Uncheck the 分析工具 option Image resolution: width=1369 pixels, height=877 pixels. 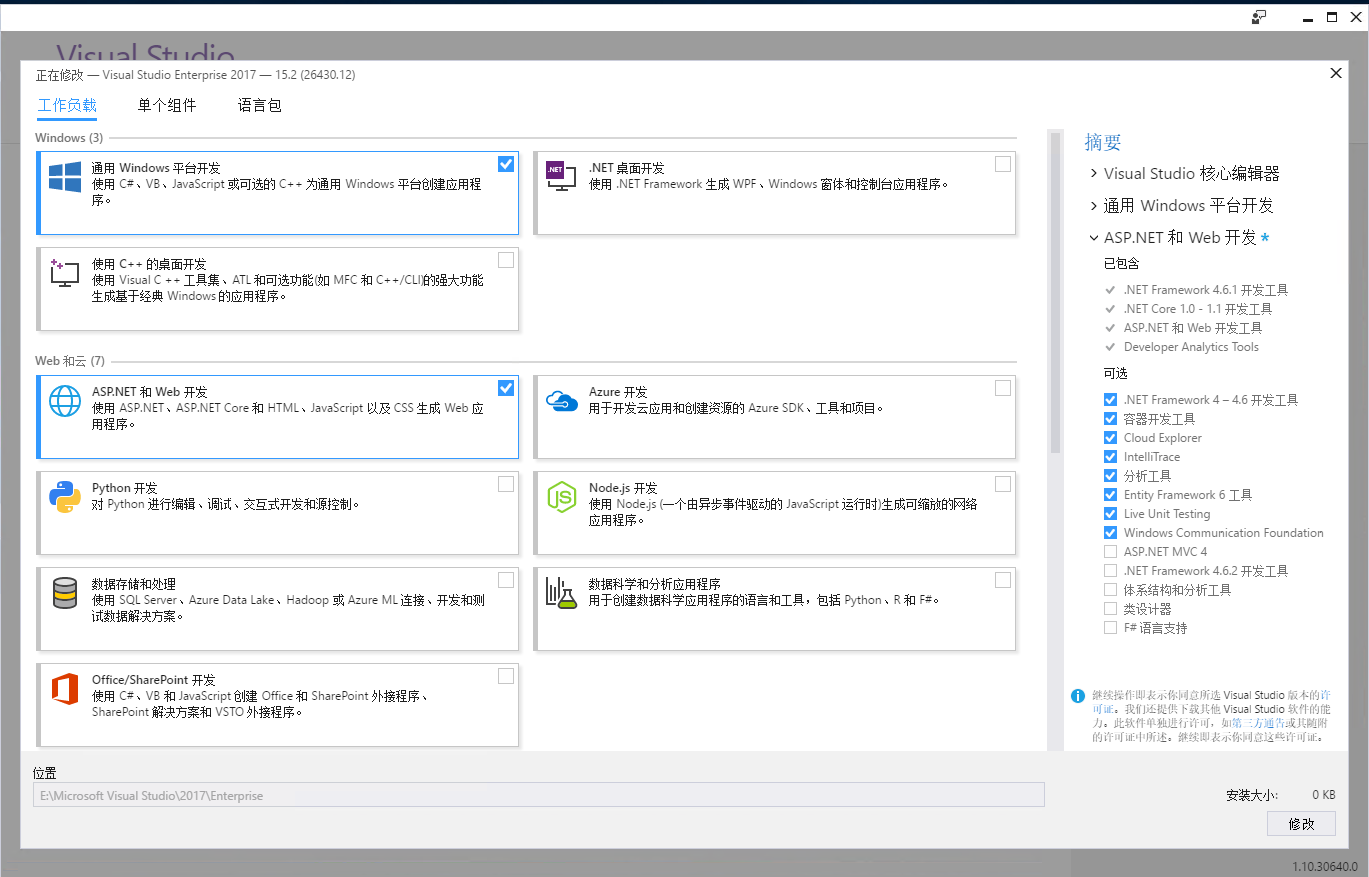[x=1110, y=476]
